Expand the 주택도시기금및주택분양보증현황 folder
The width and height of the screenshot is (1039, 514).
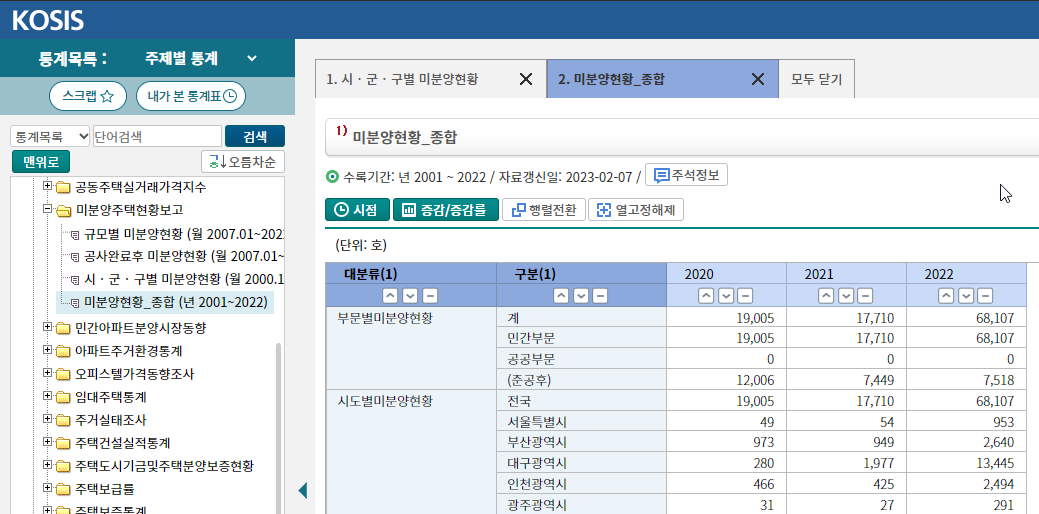pos(47,466)
